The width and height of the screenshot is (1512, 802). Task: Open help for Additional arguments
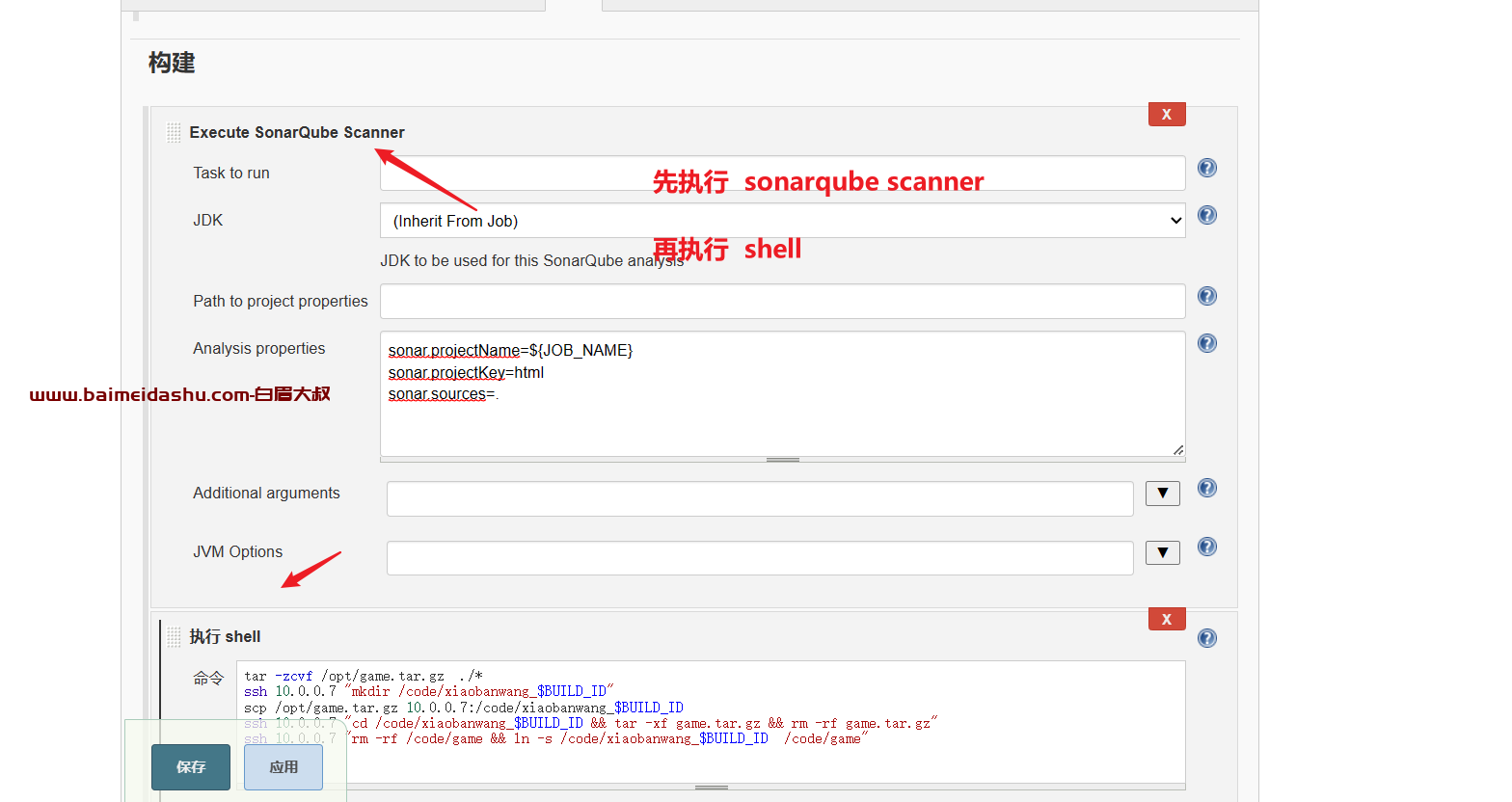[x=1206, y=488]
